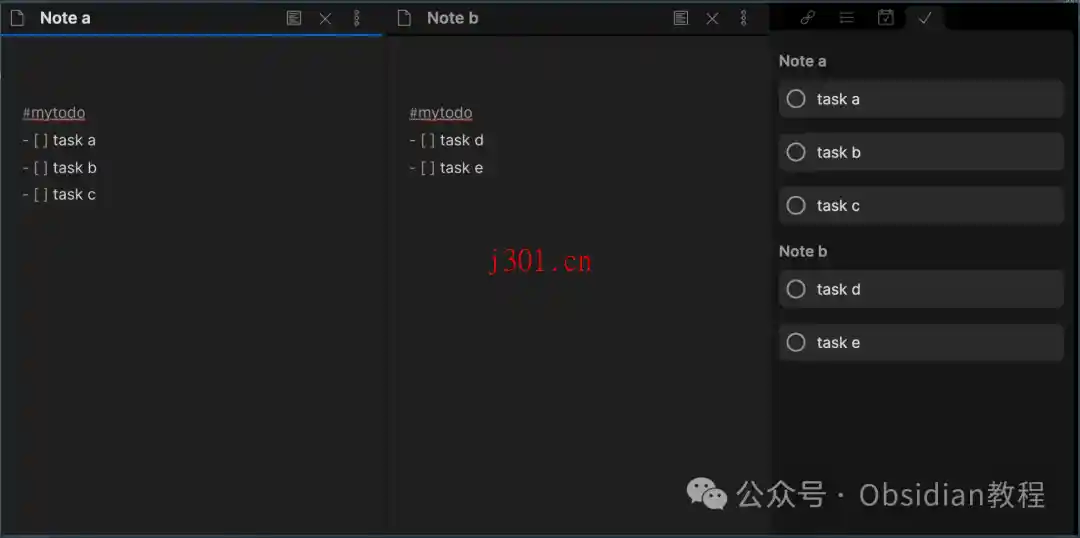Toggle reading view in Note a pane
1080x538 pixels.
[294, 18]
